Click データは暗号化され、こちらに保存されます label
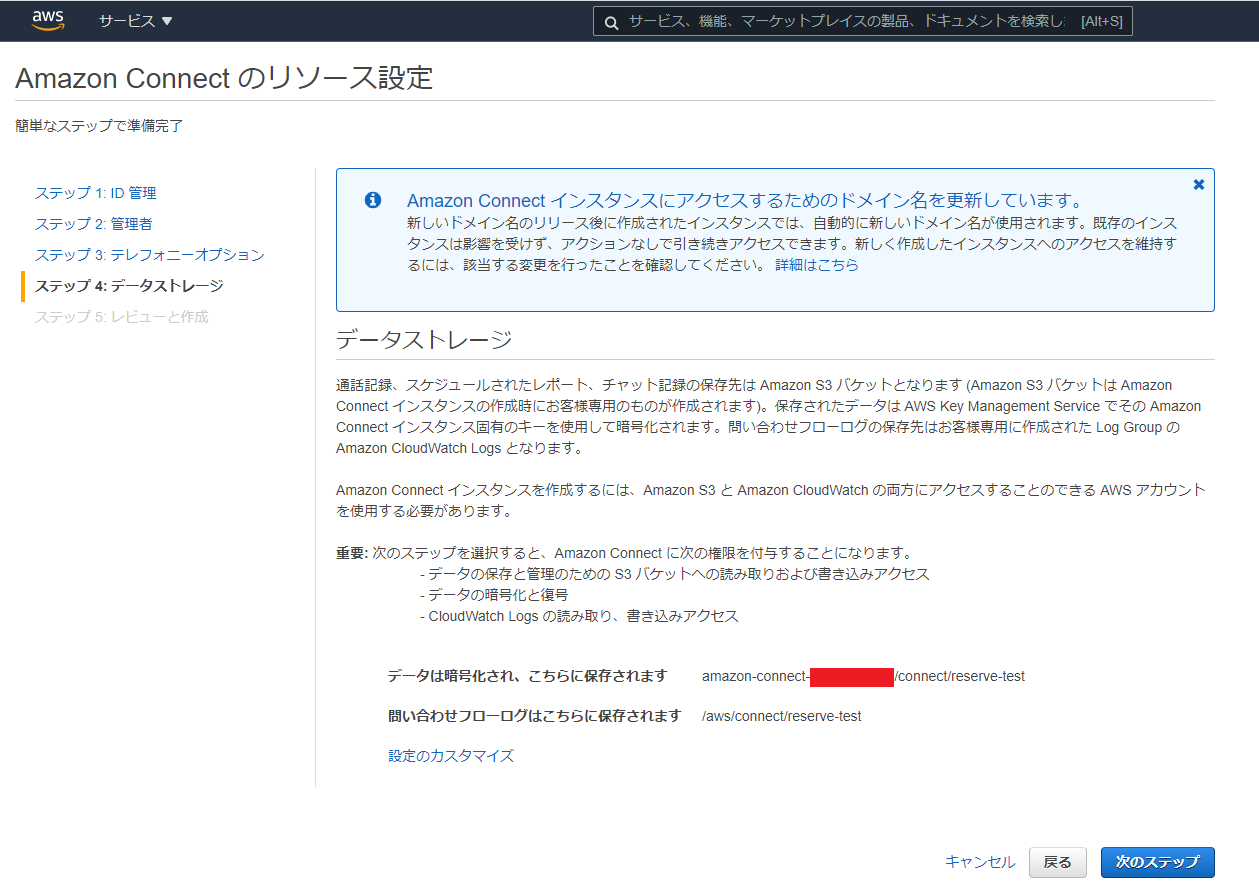1259x895 pixels. click(527, 677)
